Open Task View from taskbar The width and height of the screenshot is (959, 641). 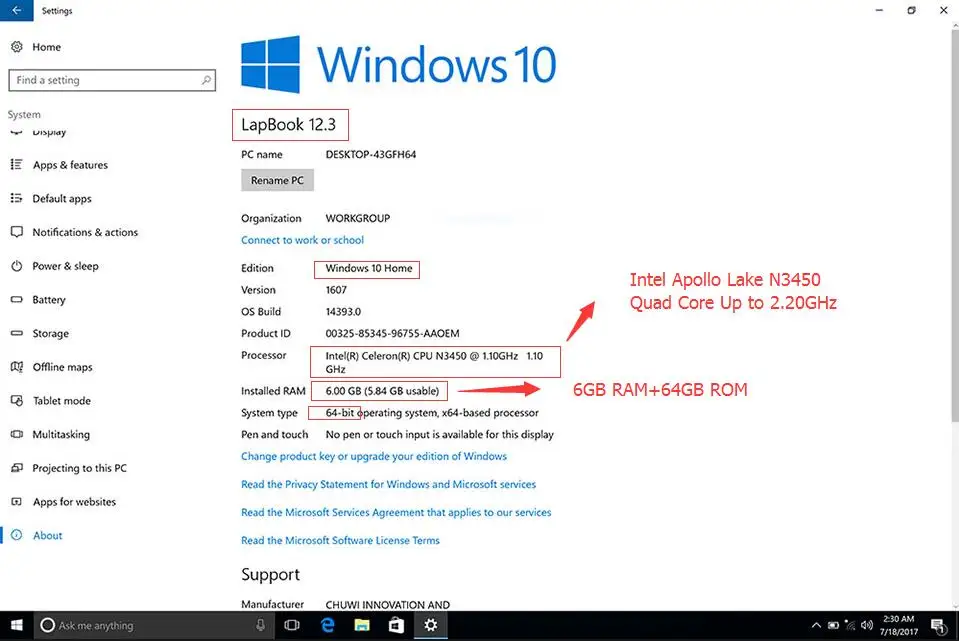pos(292,625)
